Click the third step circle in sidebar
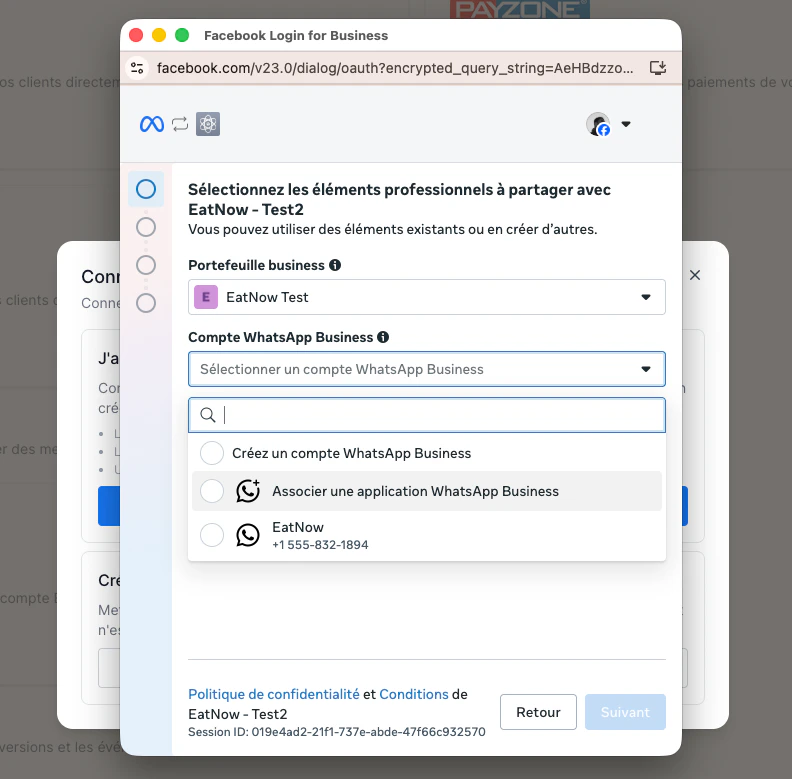Screen dimensions: 792x779 [x=146, y=265]
